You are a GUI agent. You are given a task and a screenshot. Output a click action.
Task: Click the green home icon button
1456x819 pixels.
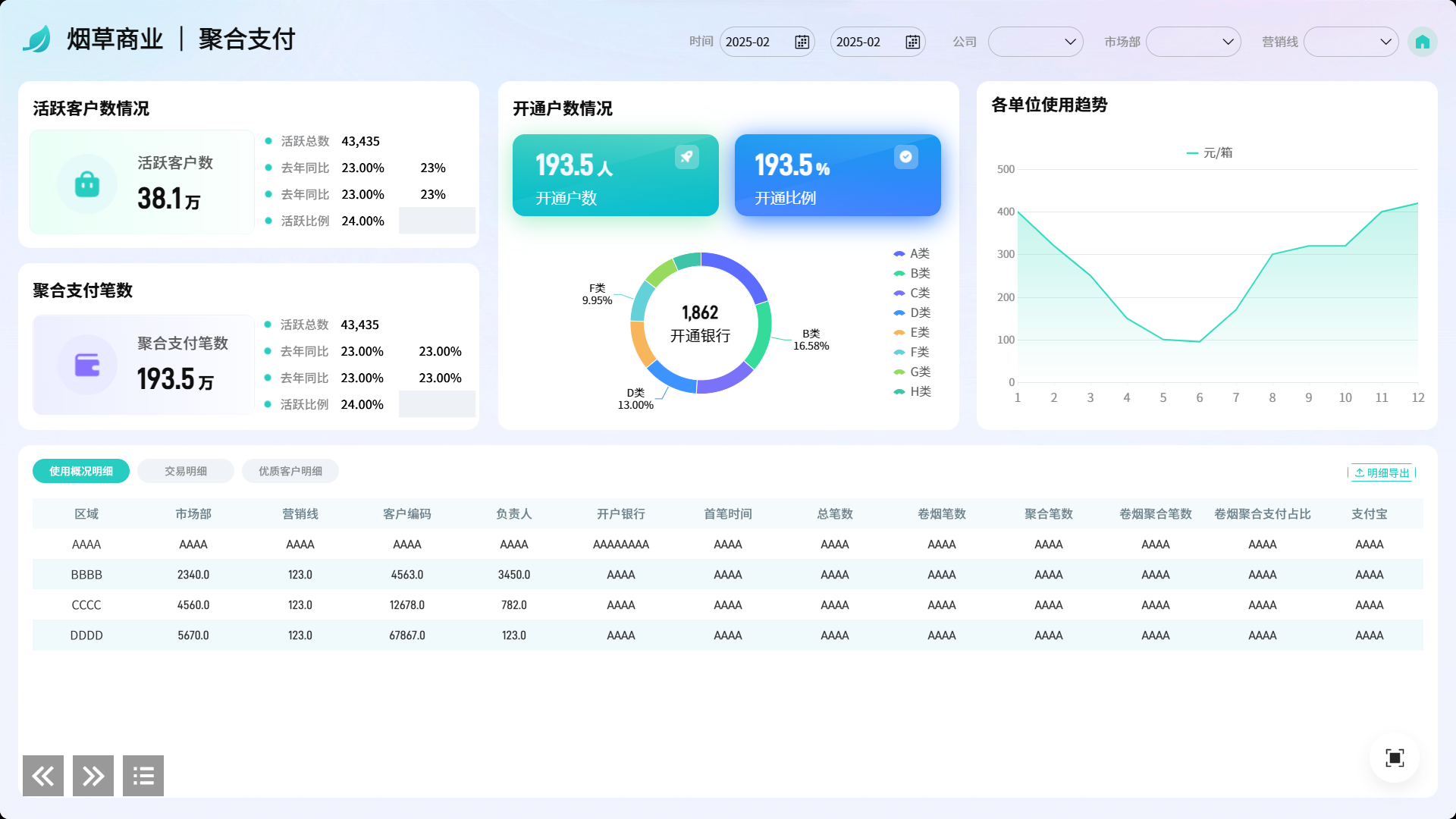point(1422,42)
